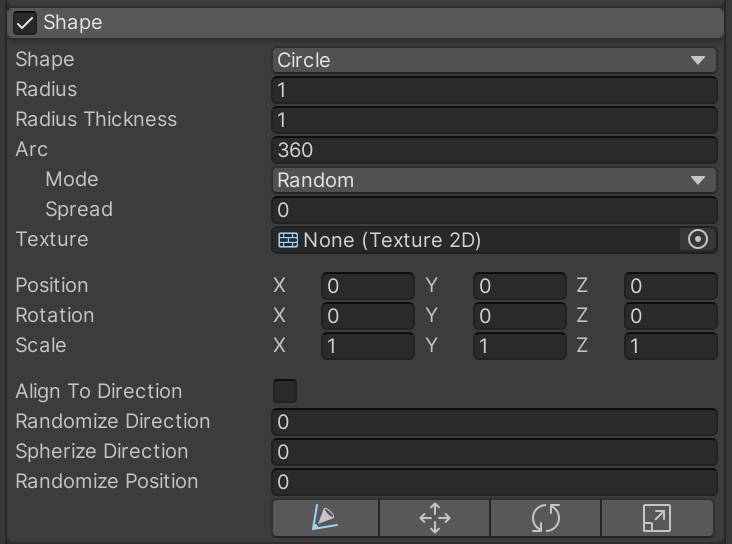
Task: Click the Randomize Direction value field
Action: [x=494, y=422]
